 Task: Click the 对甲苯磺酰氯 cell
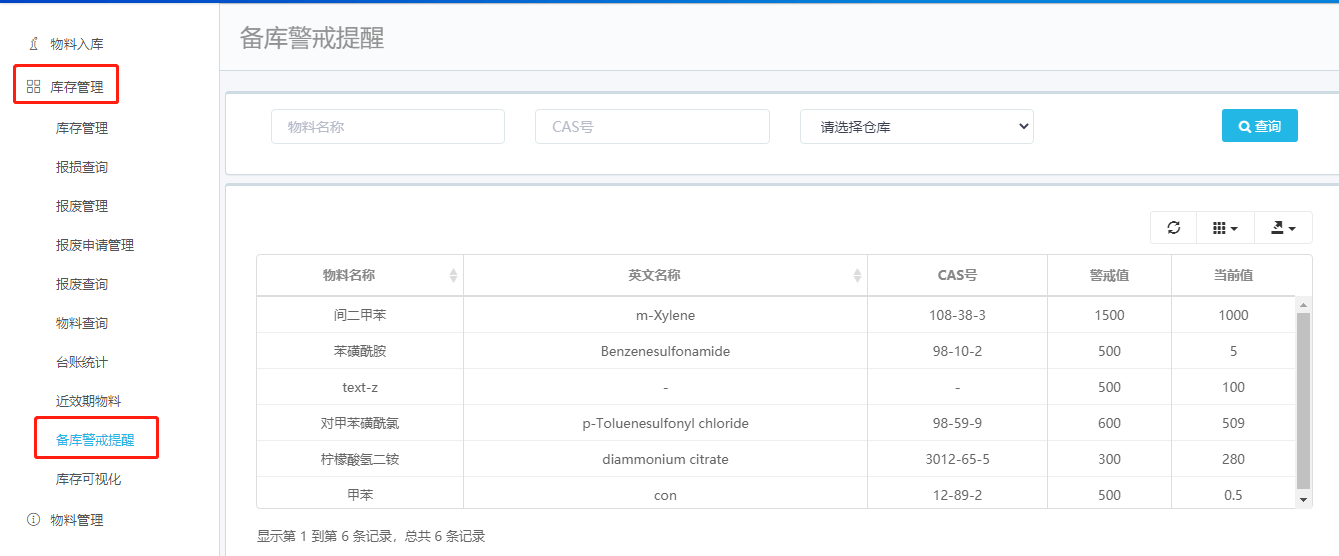tap(360, 423)
